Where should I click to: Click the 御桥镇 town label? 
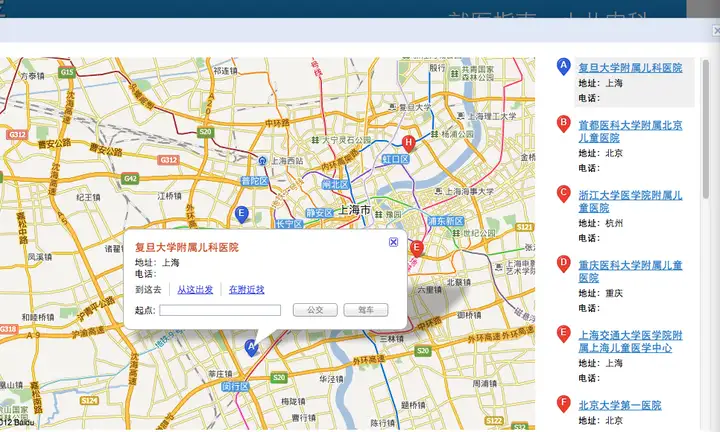coord(469,315)
